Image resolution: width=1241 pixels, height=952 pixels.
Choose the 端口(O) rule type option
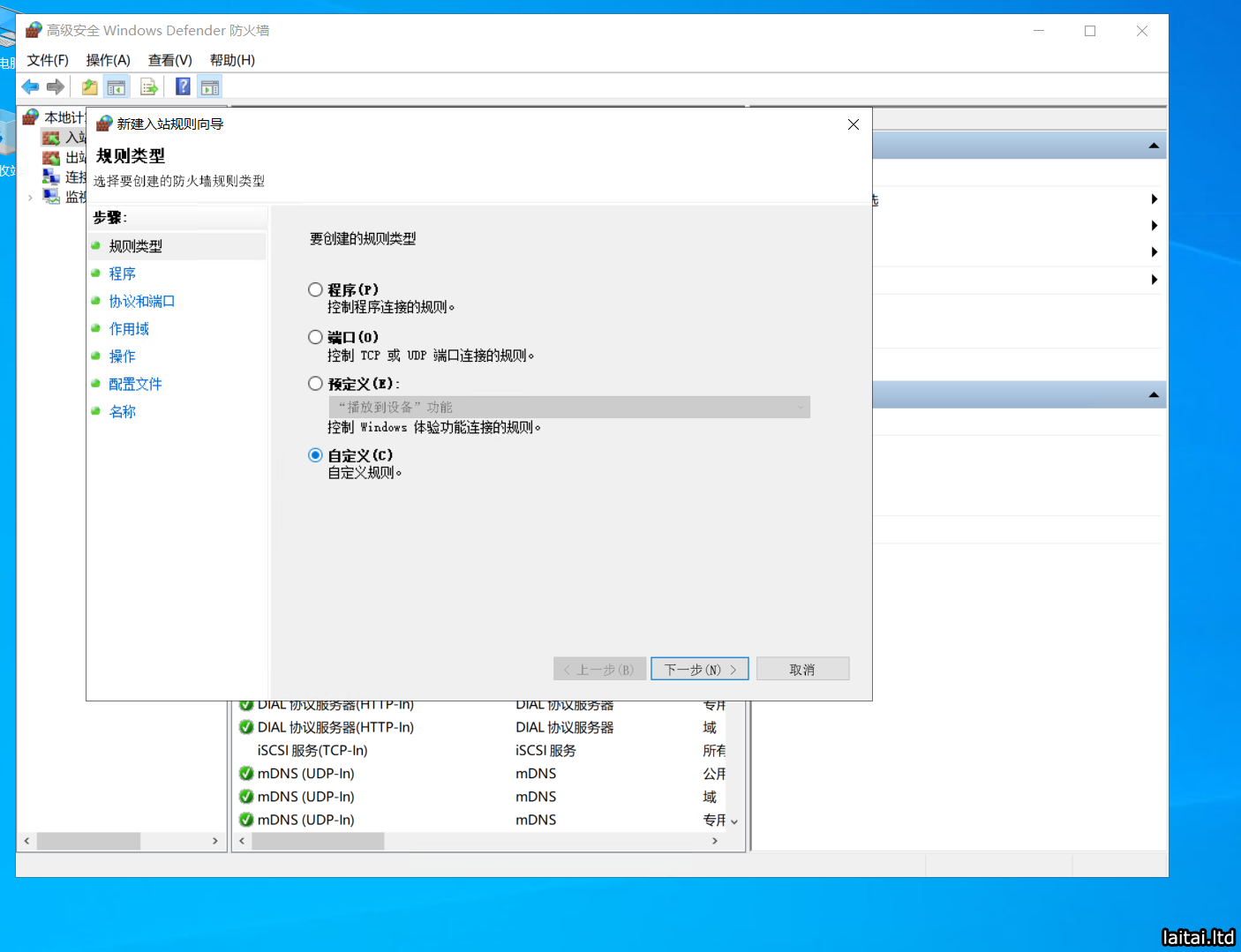click(x=315, y=337)
